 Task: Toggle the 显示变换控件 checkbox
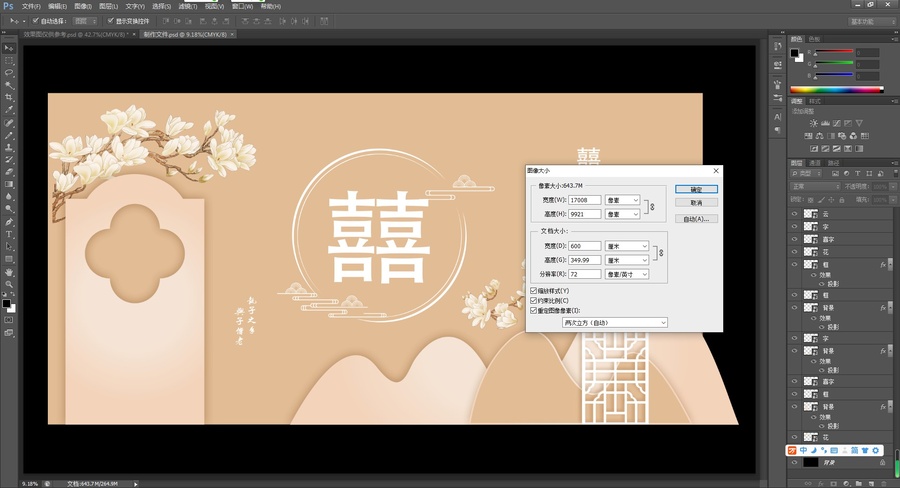(x=110, y=21)
